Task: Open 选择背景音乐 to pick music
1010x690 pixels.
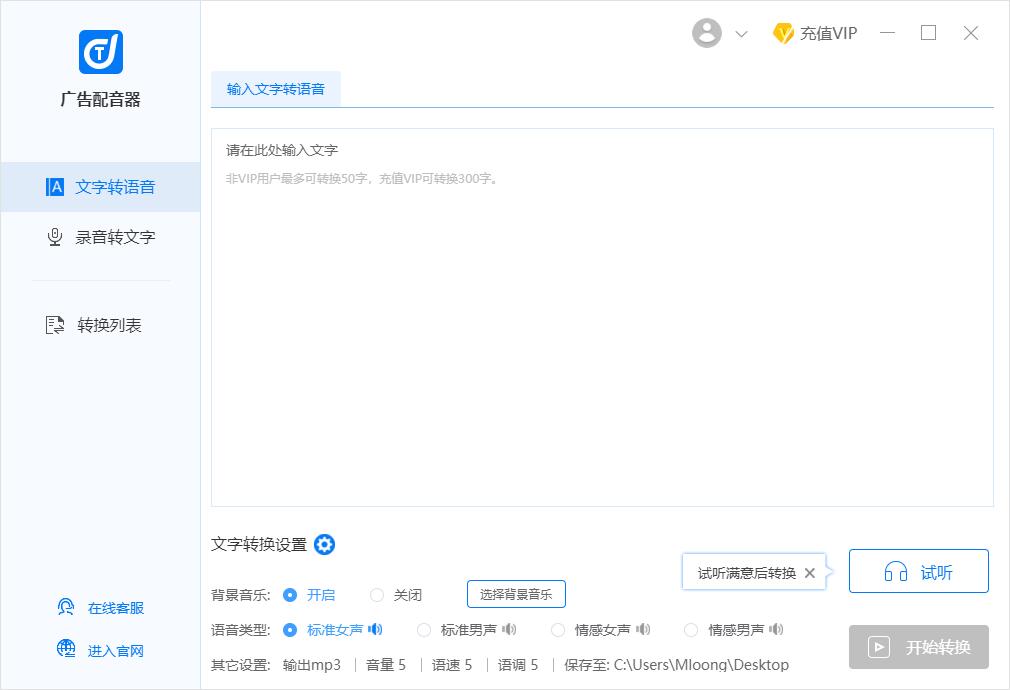Action: tap(516, 594)
